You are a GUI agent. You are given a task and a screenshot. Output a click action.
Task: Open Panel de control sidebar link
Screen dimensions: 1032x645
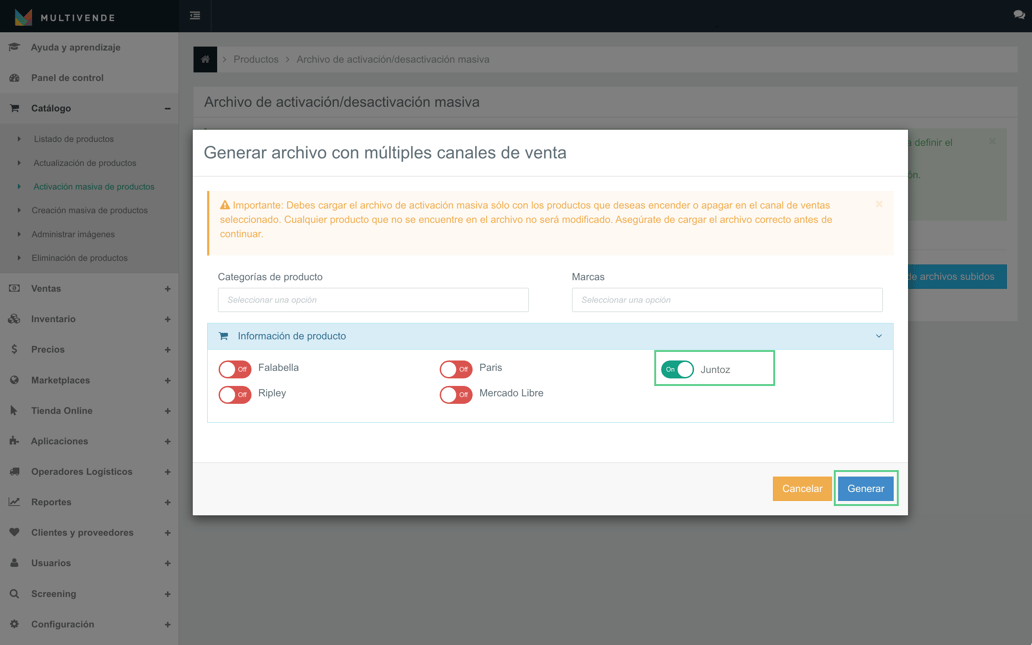[67, 78]
